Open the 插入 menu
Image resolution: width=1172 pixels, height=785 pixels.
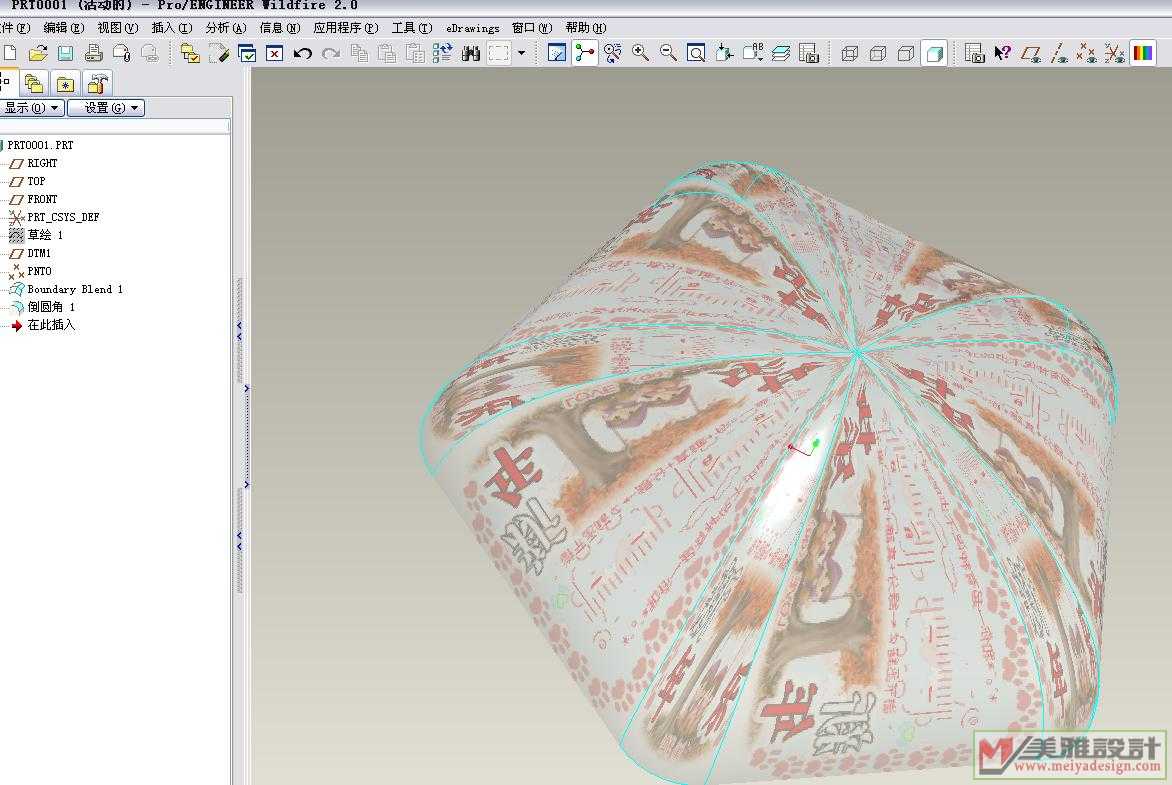[171, 28]
